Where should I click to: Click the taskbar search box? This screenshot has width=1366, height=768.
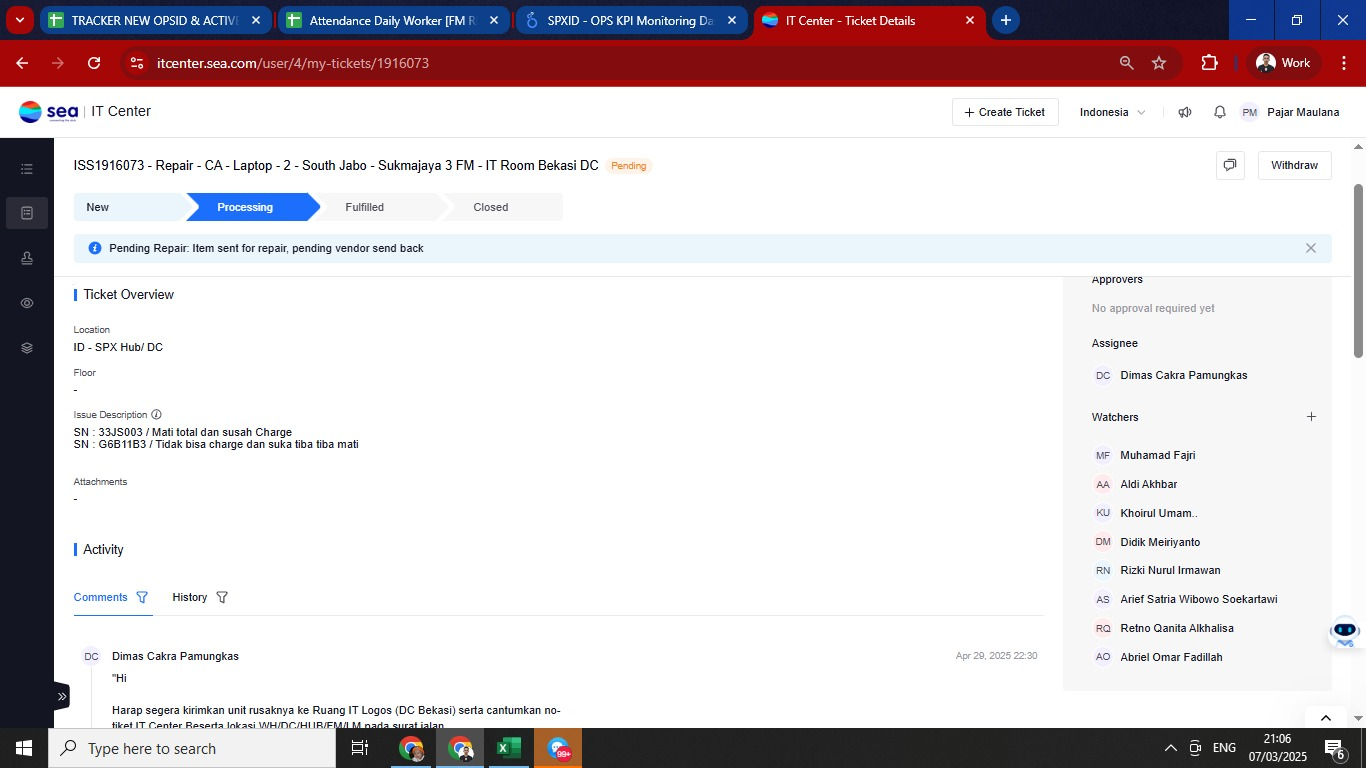192,748
